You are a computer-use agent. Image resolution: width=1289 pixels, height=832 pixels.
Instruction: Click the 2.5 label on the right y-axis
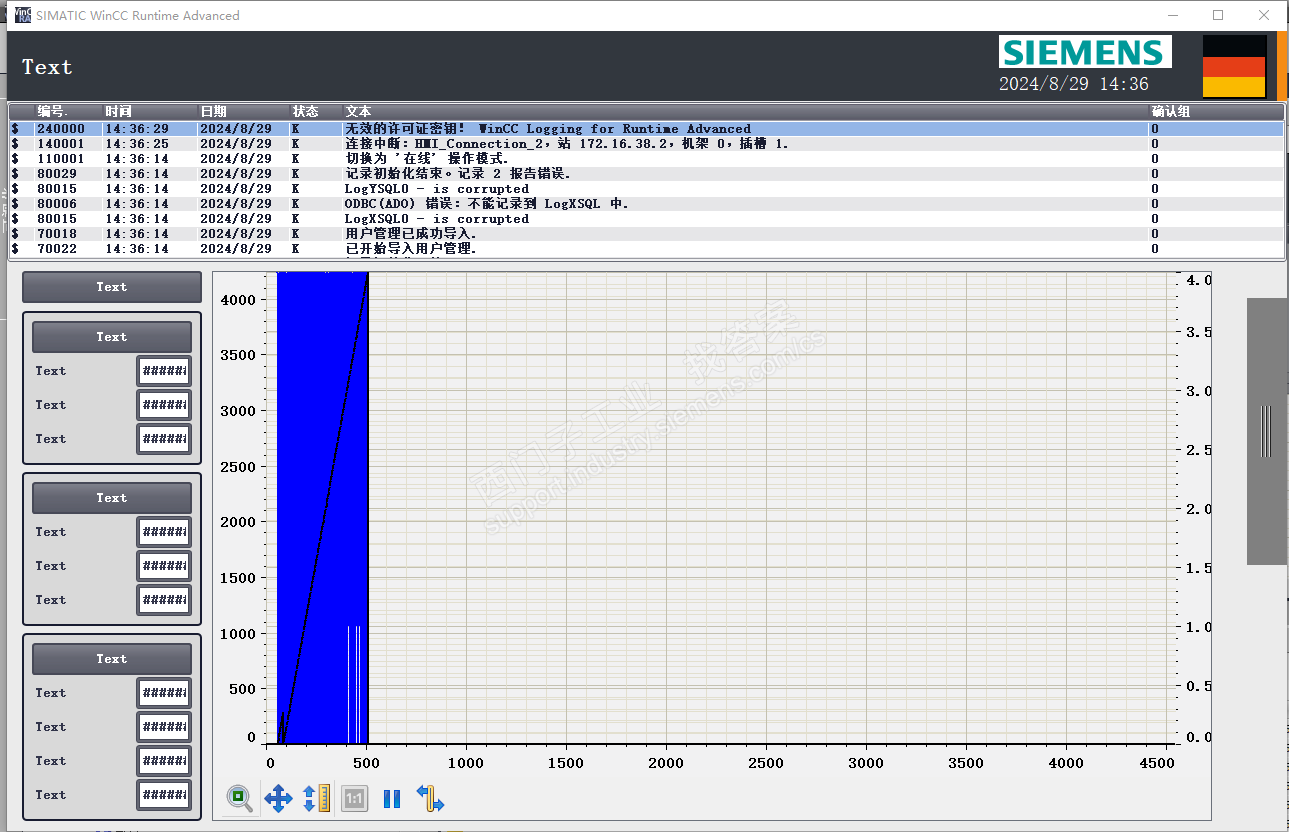click(x=1198, y=450)
